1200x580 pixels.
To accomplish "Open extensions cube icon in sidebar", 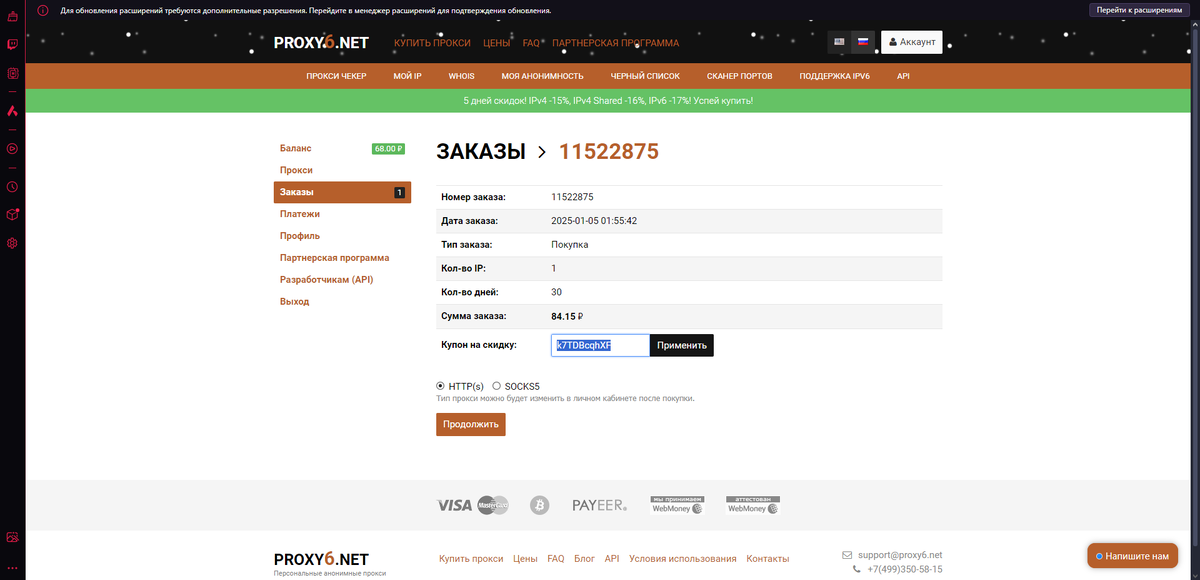I will pyautogui.click(x=12, y=214).
